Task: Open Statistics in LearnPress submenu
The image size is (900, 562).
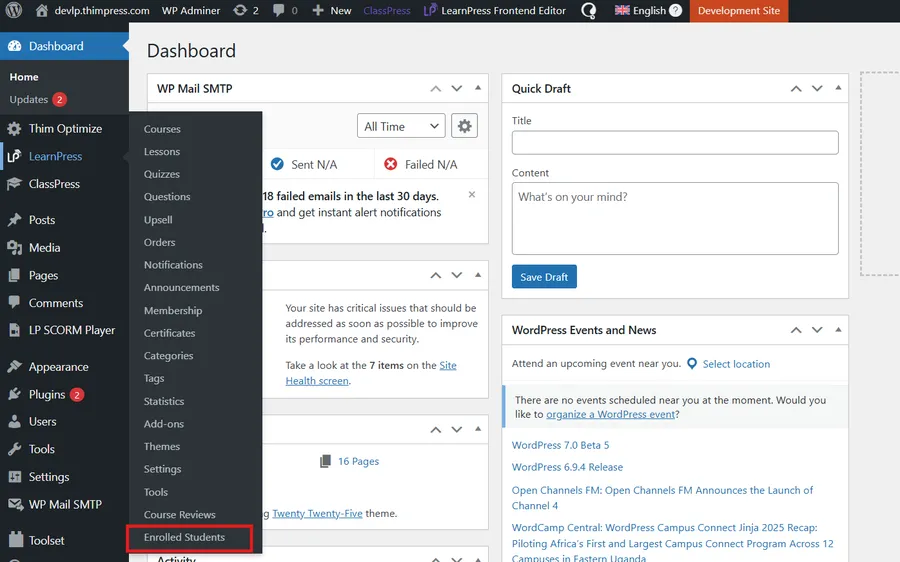Action: [164, 401]
